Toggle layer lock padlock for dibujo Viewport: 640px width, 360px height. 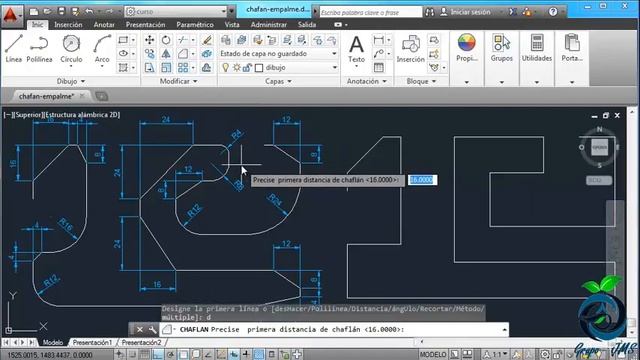click(247, 67)
